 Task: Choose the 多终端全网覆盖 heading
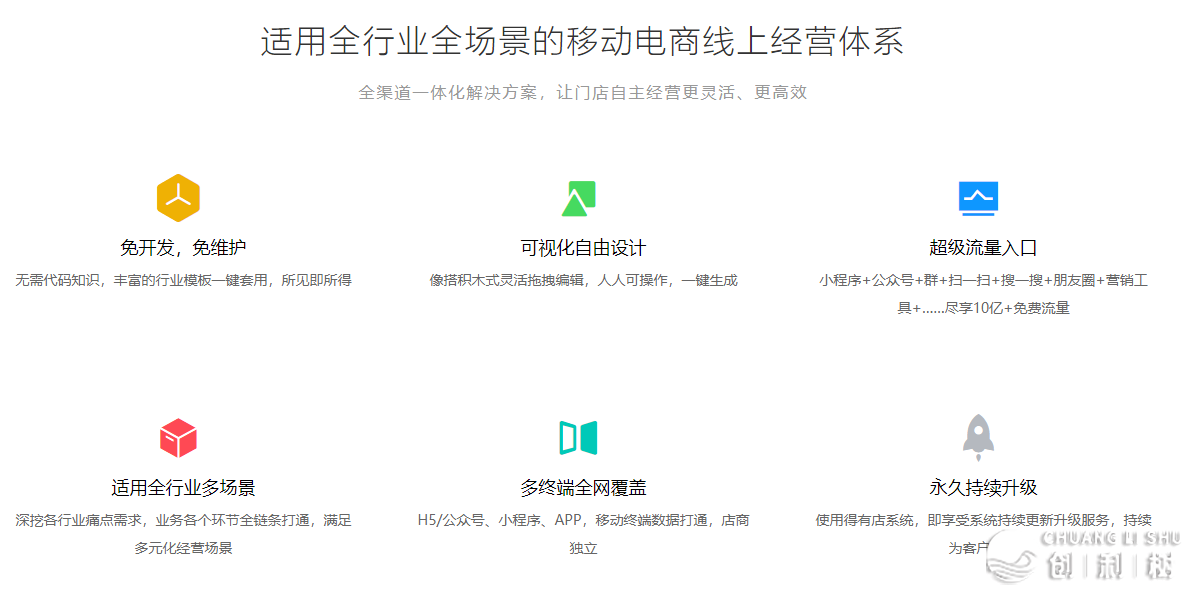point(583,488)
